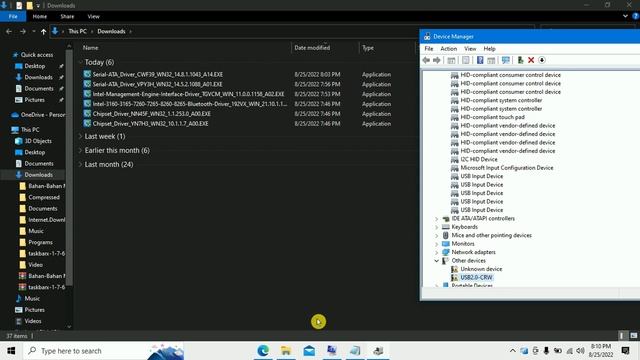Image resolution: width=640 pixels, height=360 pixels.
Task: Open the Mail app from the taskbar
Action: click(309, 351)
